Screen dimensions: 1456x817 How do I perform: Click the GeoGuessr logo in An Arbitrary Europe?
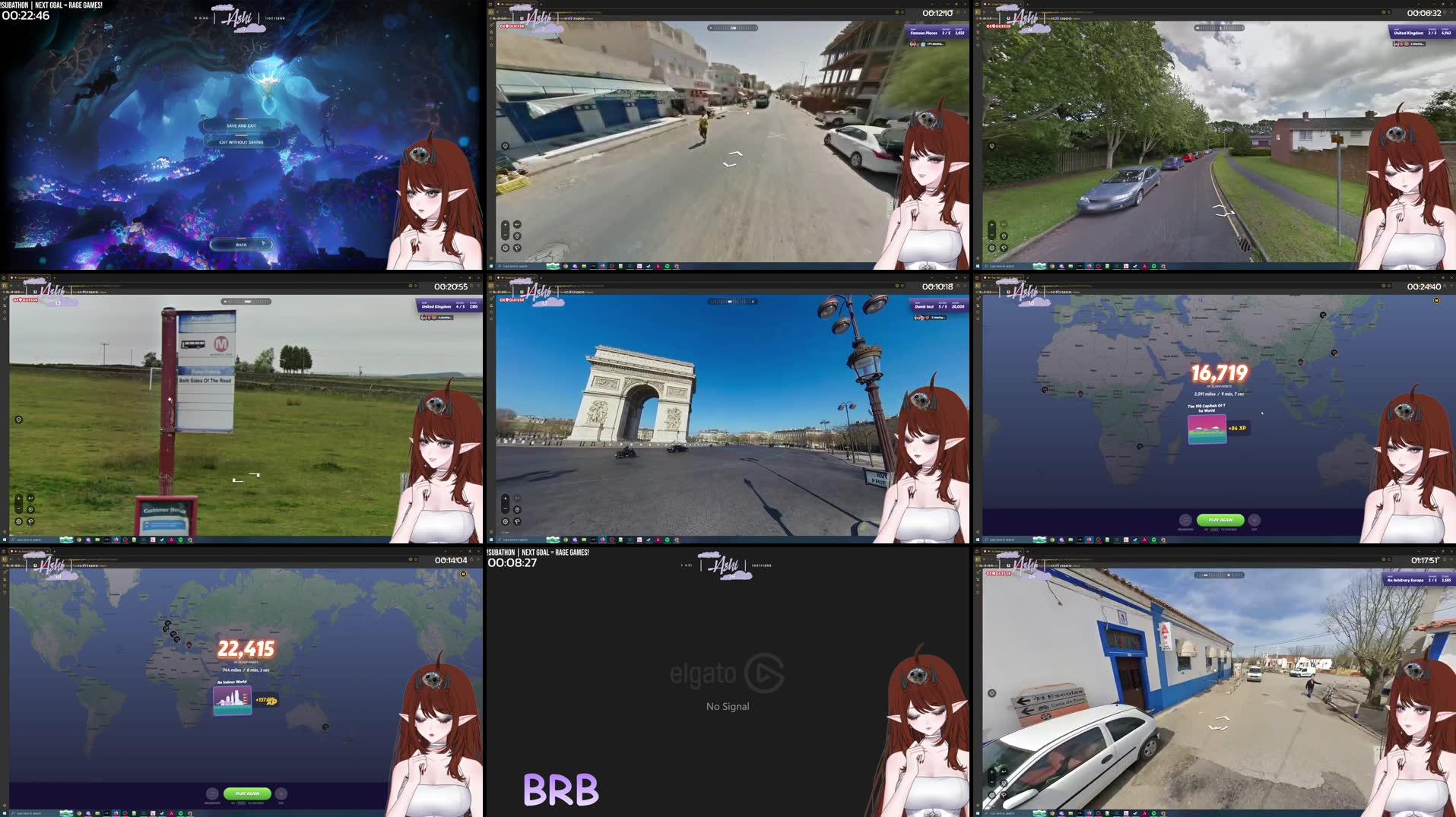[x=998, y=573]
